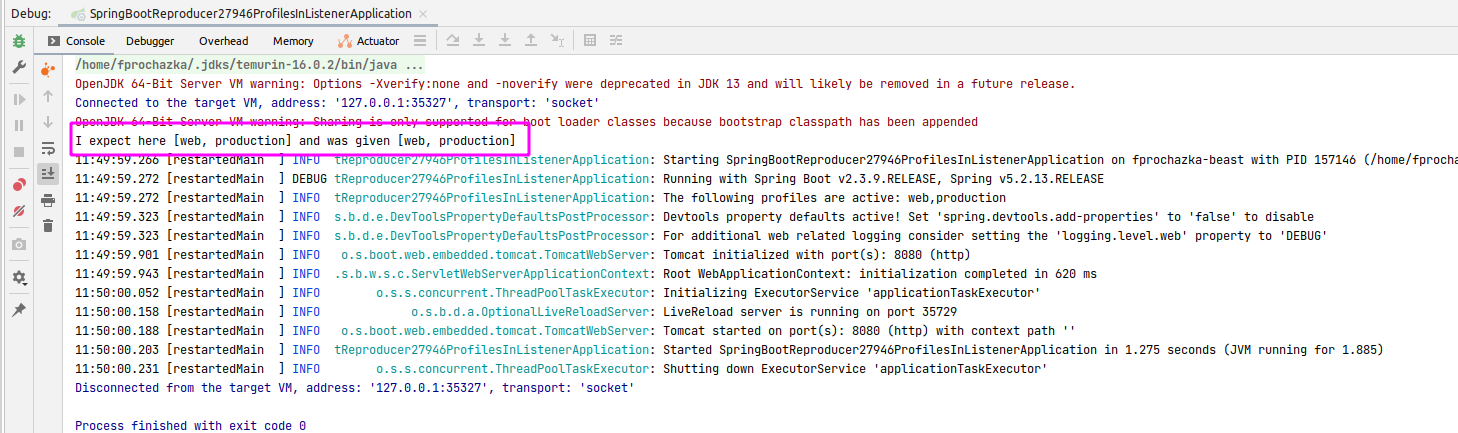Screen dimensions: 1458x433
Task: Toggle Mute Breakpoints icon
Action: coord(18,212)
